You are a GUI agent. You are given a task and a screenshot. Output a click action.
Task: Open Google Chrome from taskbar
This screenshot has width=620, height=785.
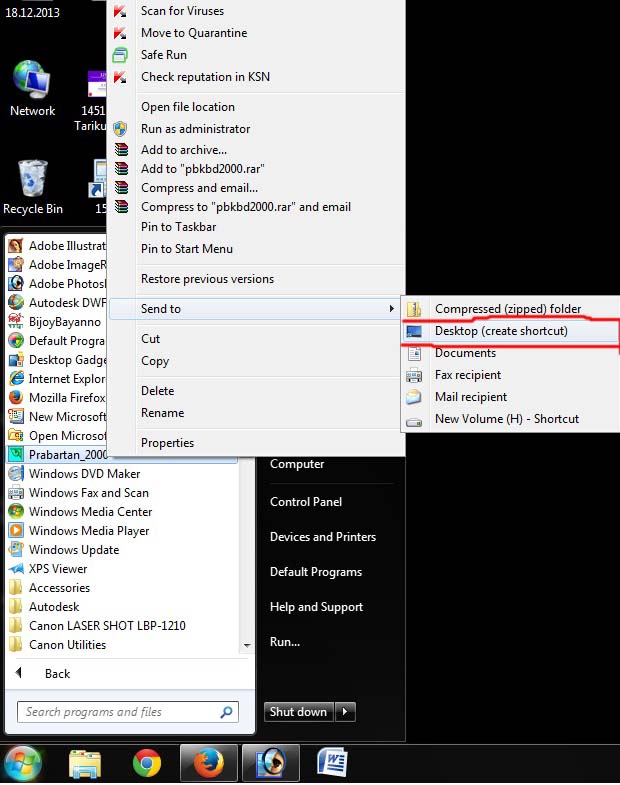click(147, 764)
